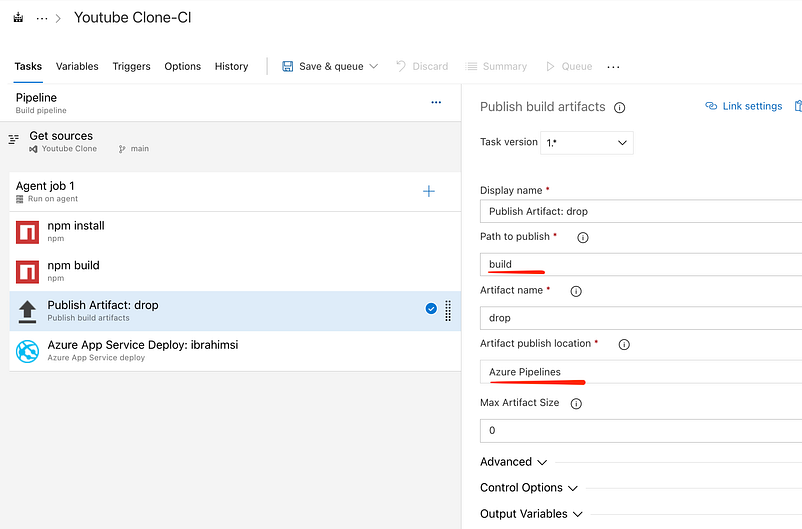Viewport: 802px width, 529px height.
Task: Click the main branch label
Action: click(x=140, y=149)
